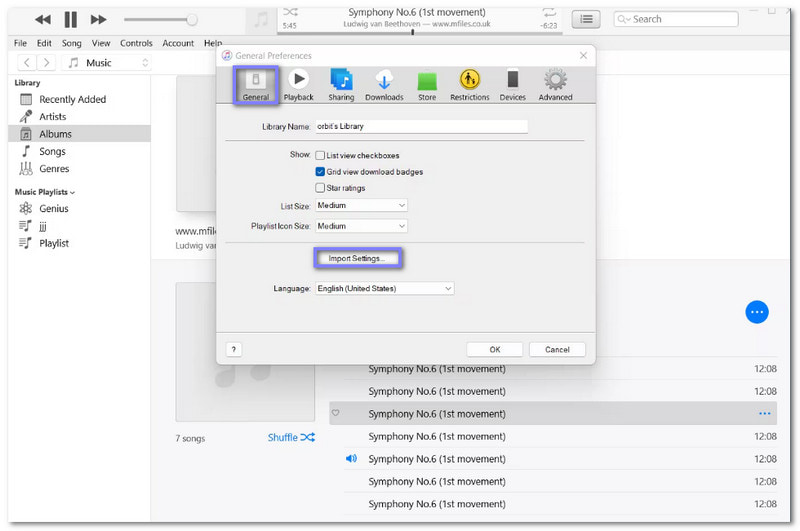This screenshot has height=531, width=800.
Task: Open the Devices preferences tab
Action: tap(512, 85)
